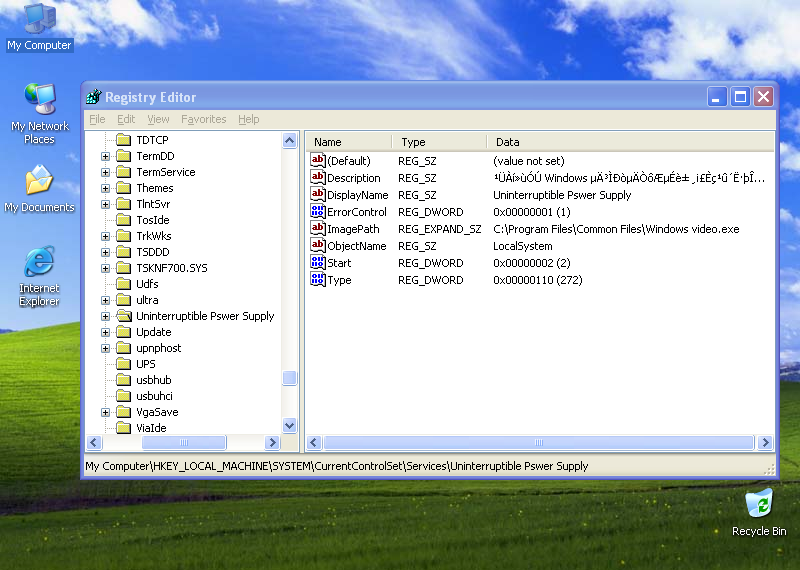The height and width of the screenshot is (570, 800).
Task: Click the ImagePath string value icon
Action: (x=318, y=229)
